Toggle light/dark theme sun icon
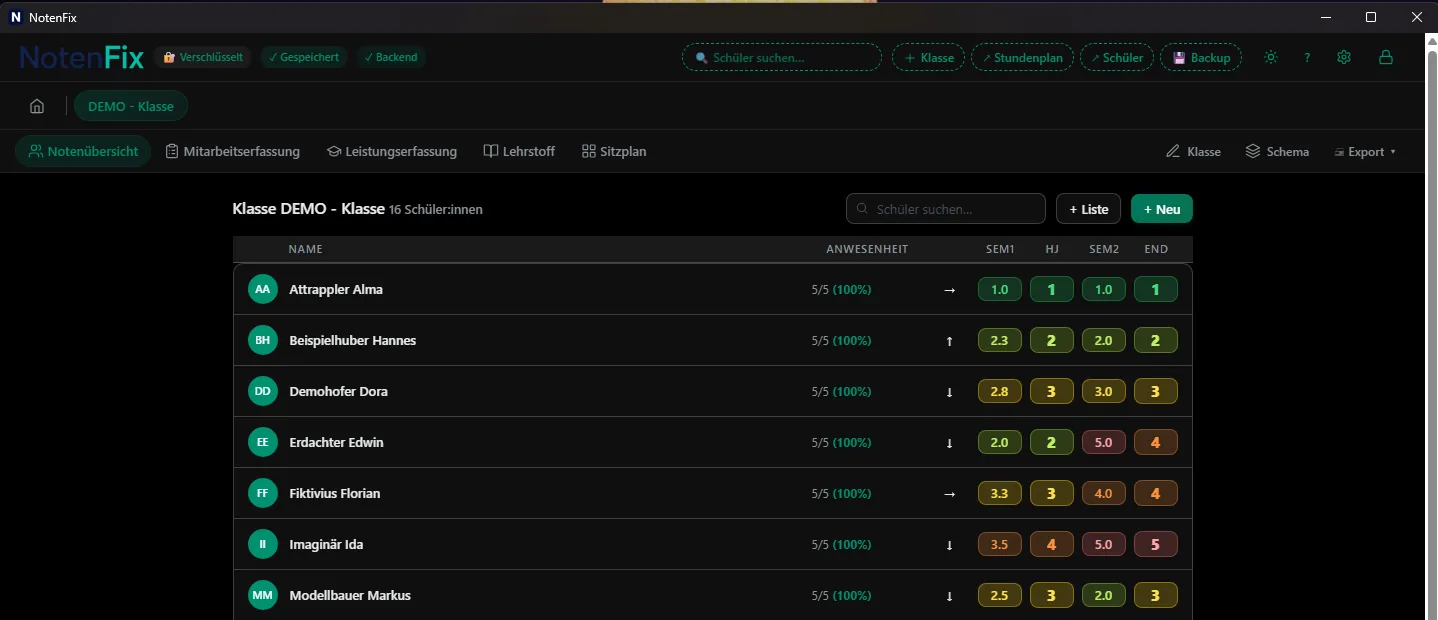Viewport: 1438px width, 620px height. 1271,57
